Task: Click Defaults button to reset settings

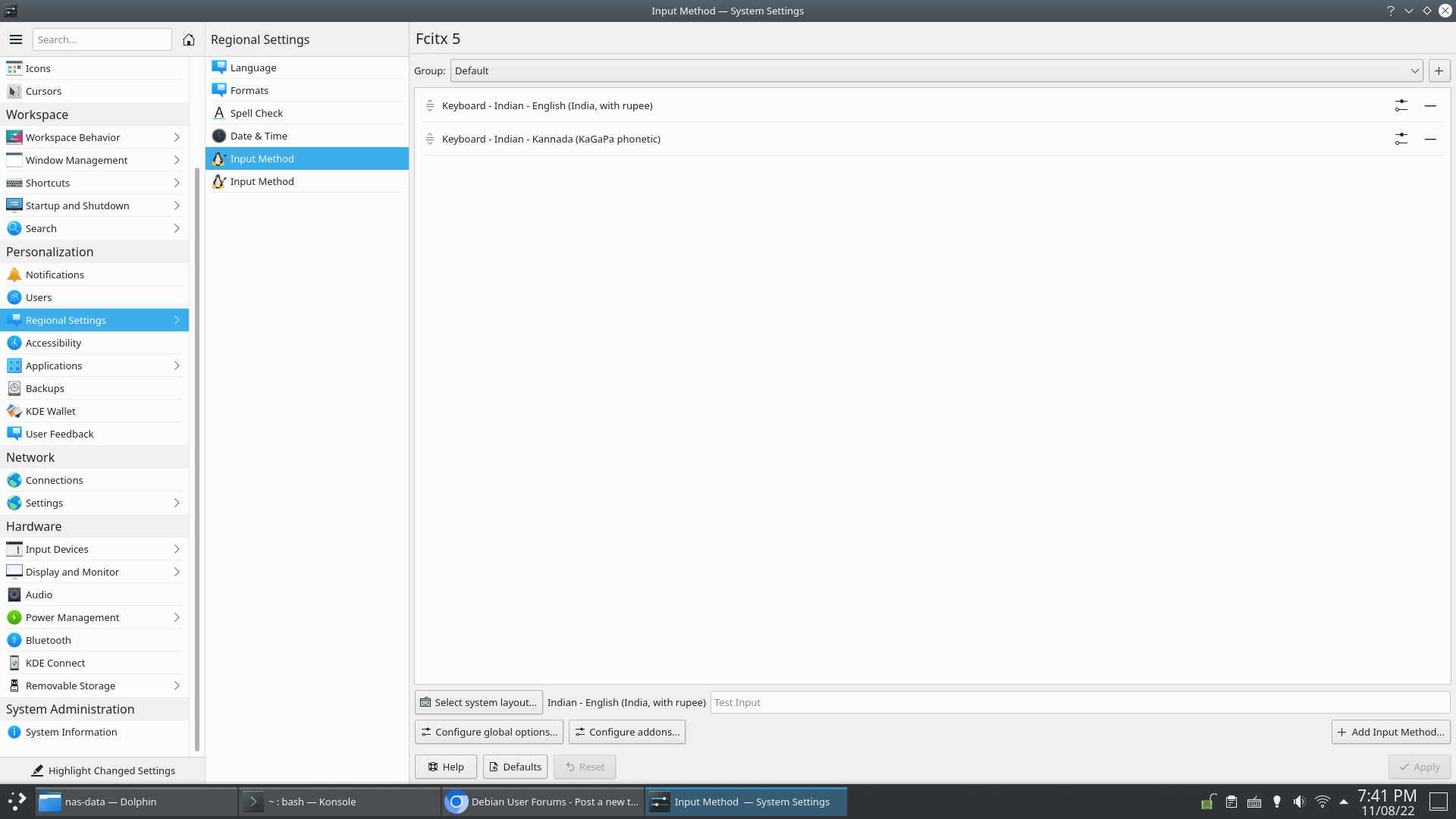Action: tap(514, 766)
